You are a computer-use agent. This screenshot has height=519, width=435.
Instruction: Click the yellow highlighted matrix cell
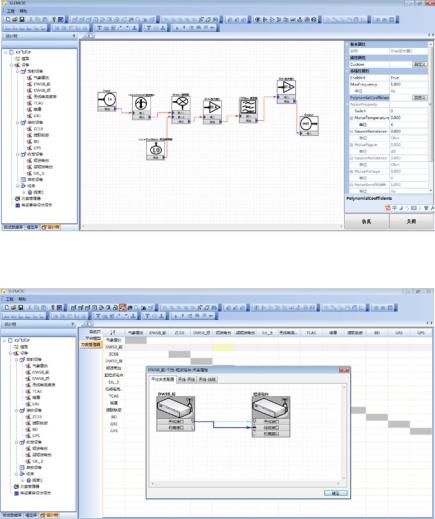(x=223, y=347)
